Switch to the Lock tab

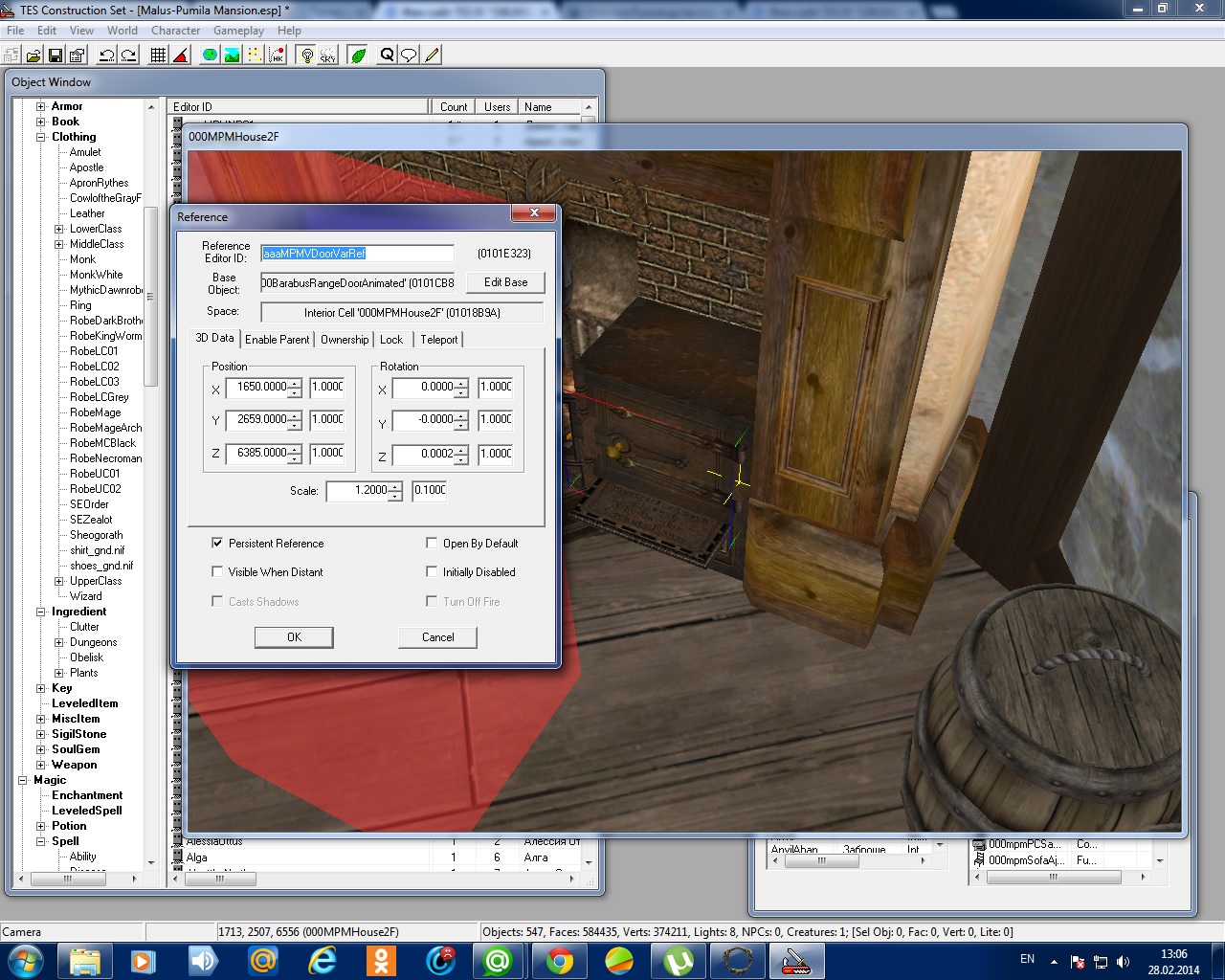pyautogui.click(x=391, y=339)
